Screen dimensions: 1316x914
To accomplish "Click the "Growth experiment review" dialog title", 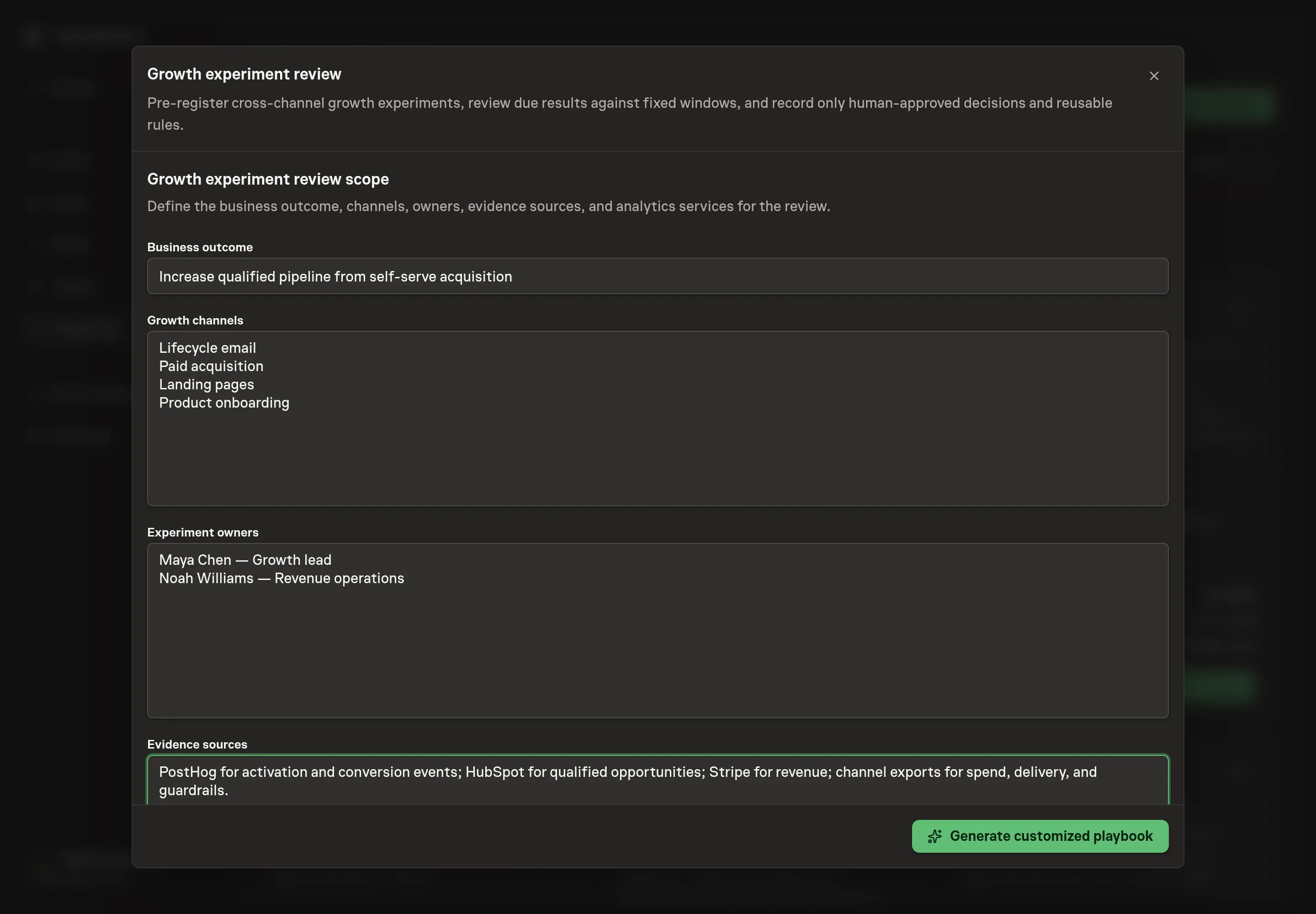I will pyautogui.click(x=244, y=74).
